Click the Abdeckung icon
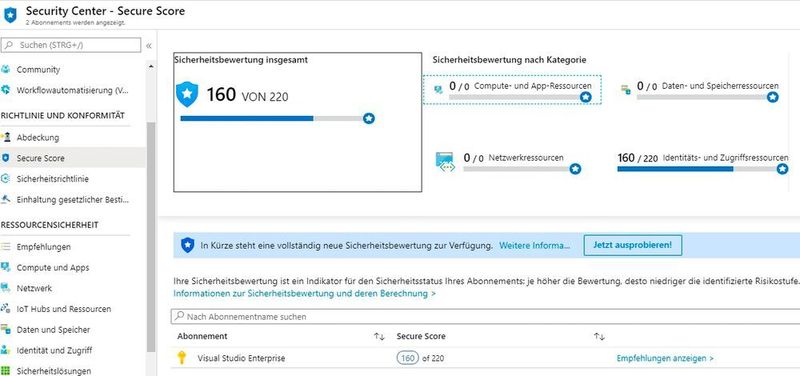This screenshot has height=376, width=800. [x=6, y=137]
